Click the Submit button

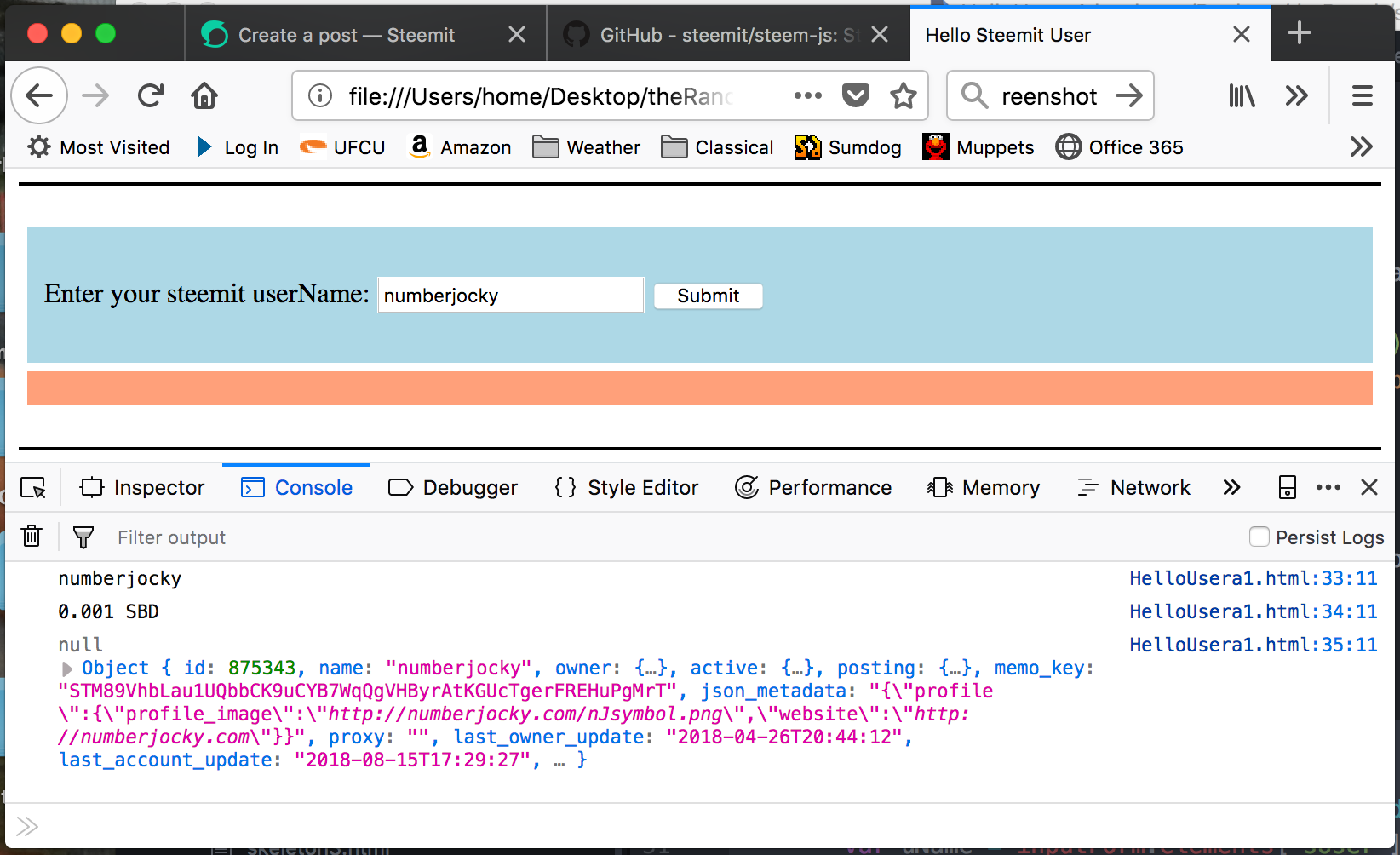(x=708, y=296)
